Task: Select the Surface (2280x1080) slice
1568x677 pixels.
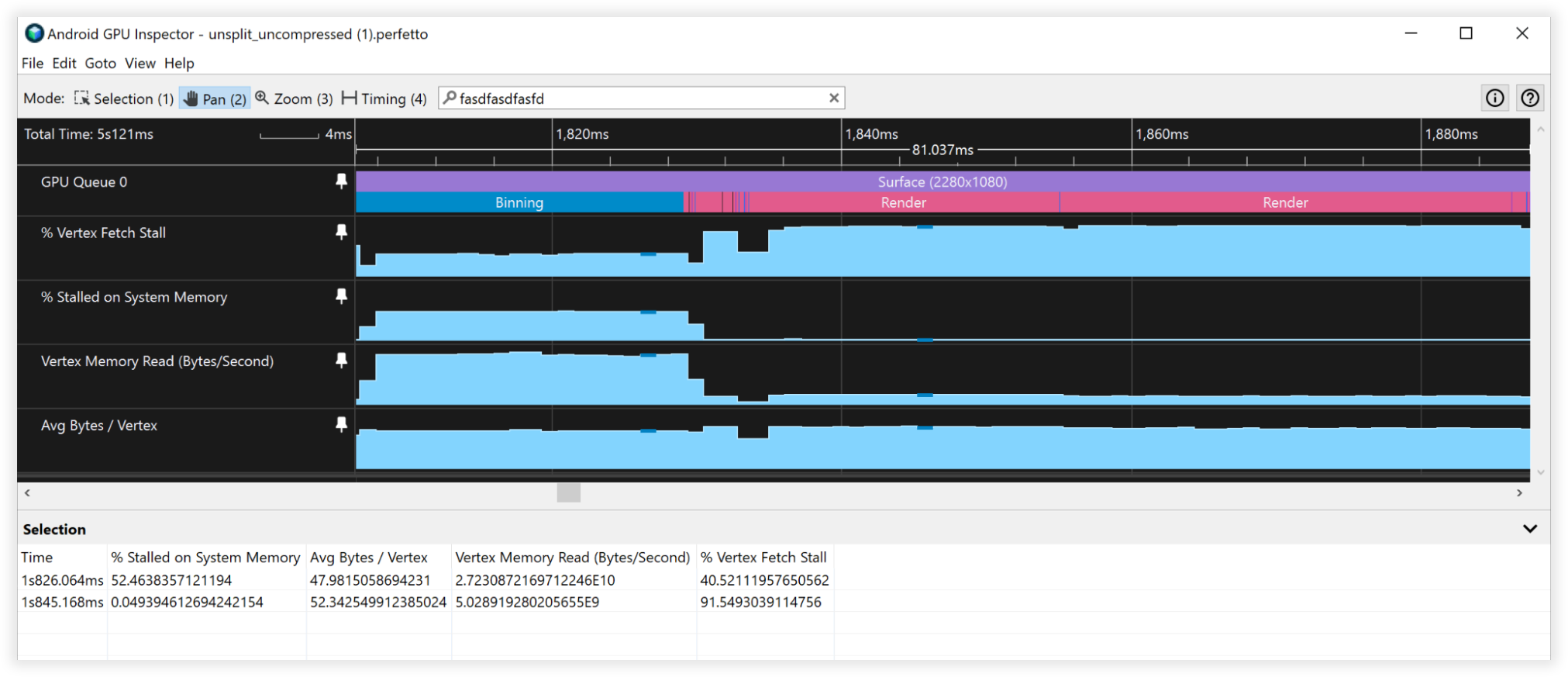Action: coord(942,181)
